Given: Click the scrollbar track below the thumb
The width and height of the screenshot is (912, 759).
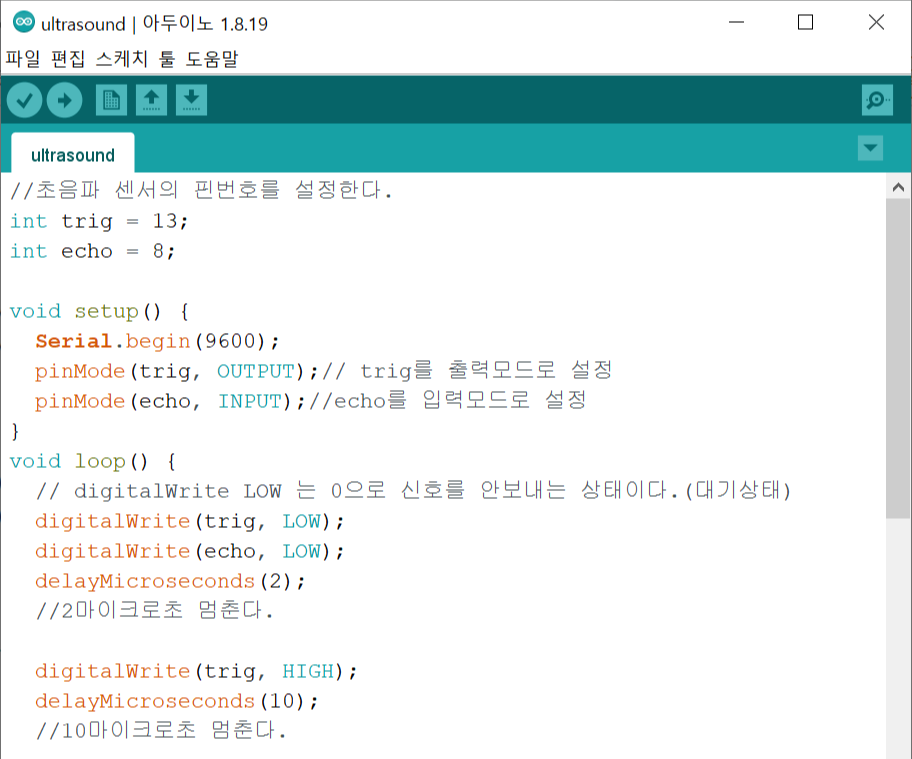Looking at the screenshot, I should 898,637.
